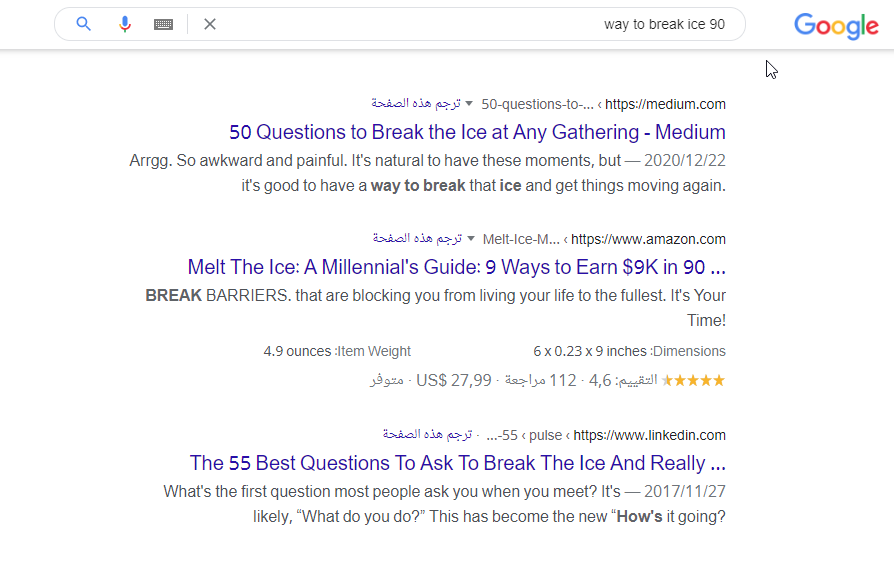The image size is (894, 564).
Task: Clear the search query with X
Action: [x=210, y=24]
